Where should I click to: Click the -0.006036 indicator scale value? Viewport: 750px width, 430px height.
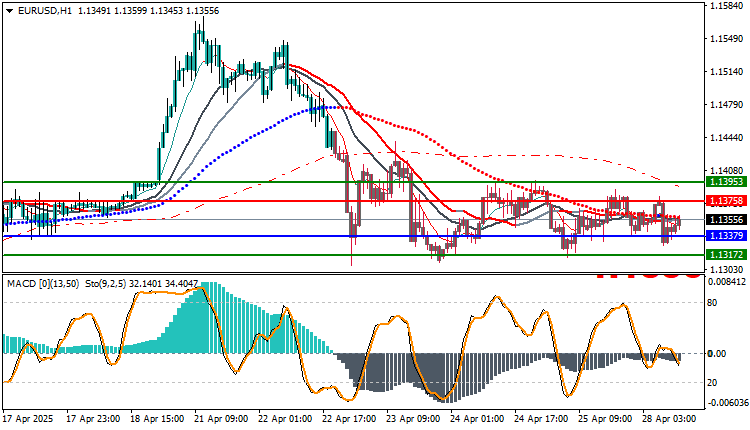click(726, 403)
